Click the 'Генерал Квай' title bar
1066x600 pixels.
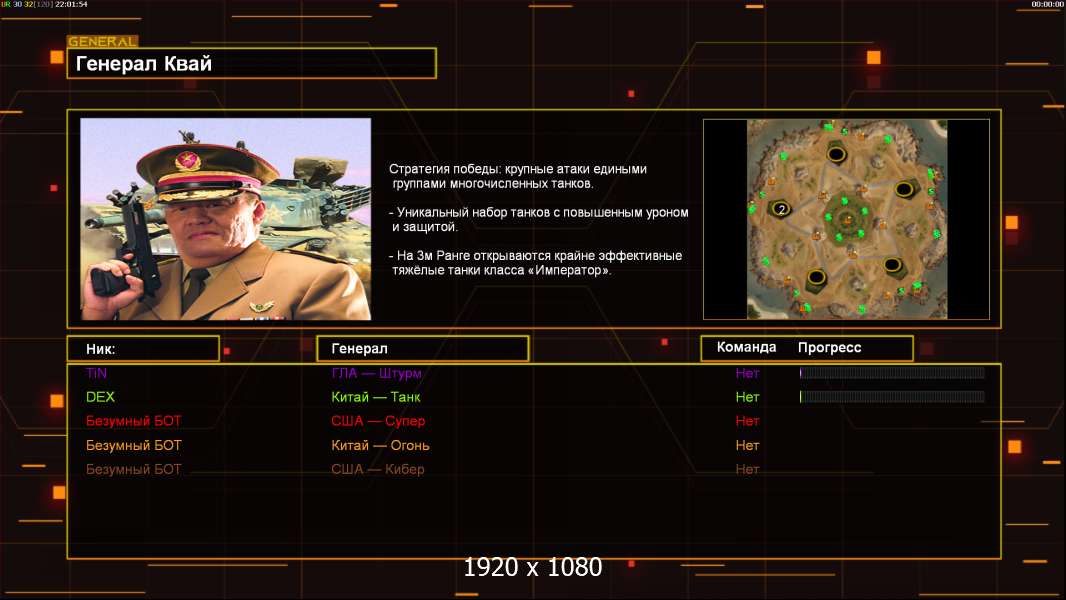click(x=251, y=64)
